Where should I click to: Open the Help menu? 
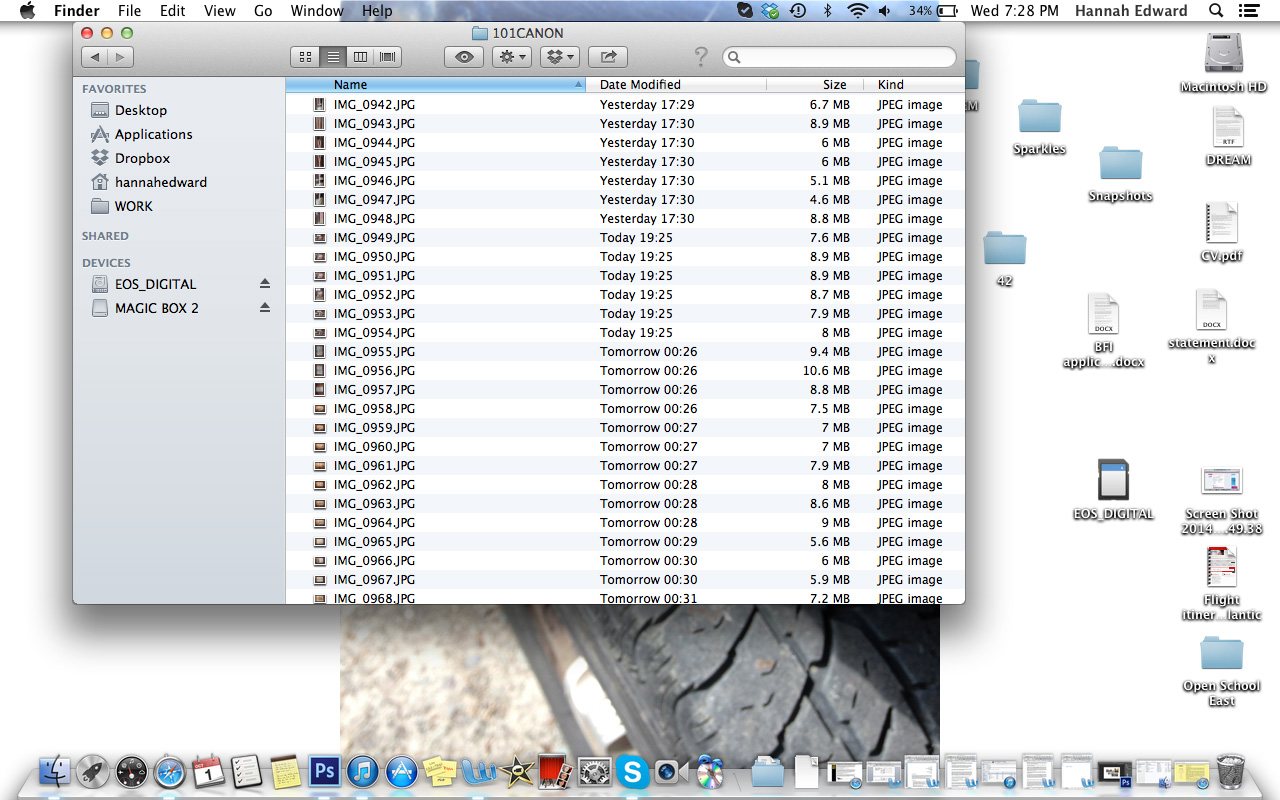tap(377, 11)
